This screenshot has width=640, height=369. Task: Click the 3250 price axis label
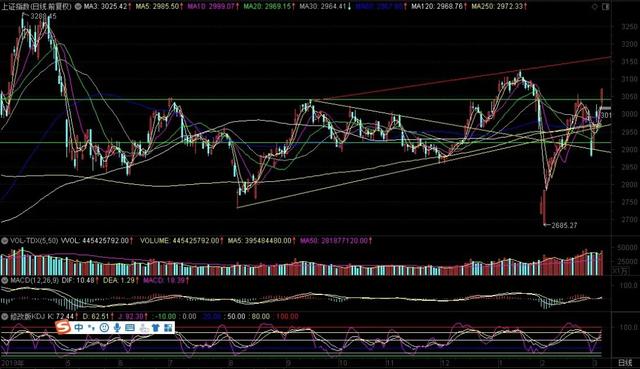click(x=629, y=27)
